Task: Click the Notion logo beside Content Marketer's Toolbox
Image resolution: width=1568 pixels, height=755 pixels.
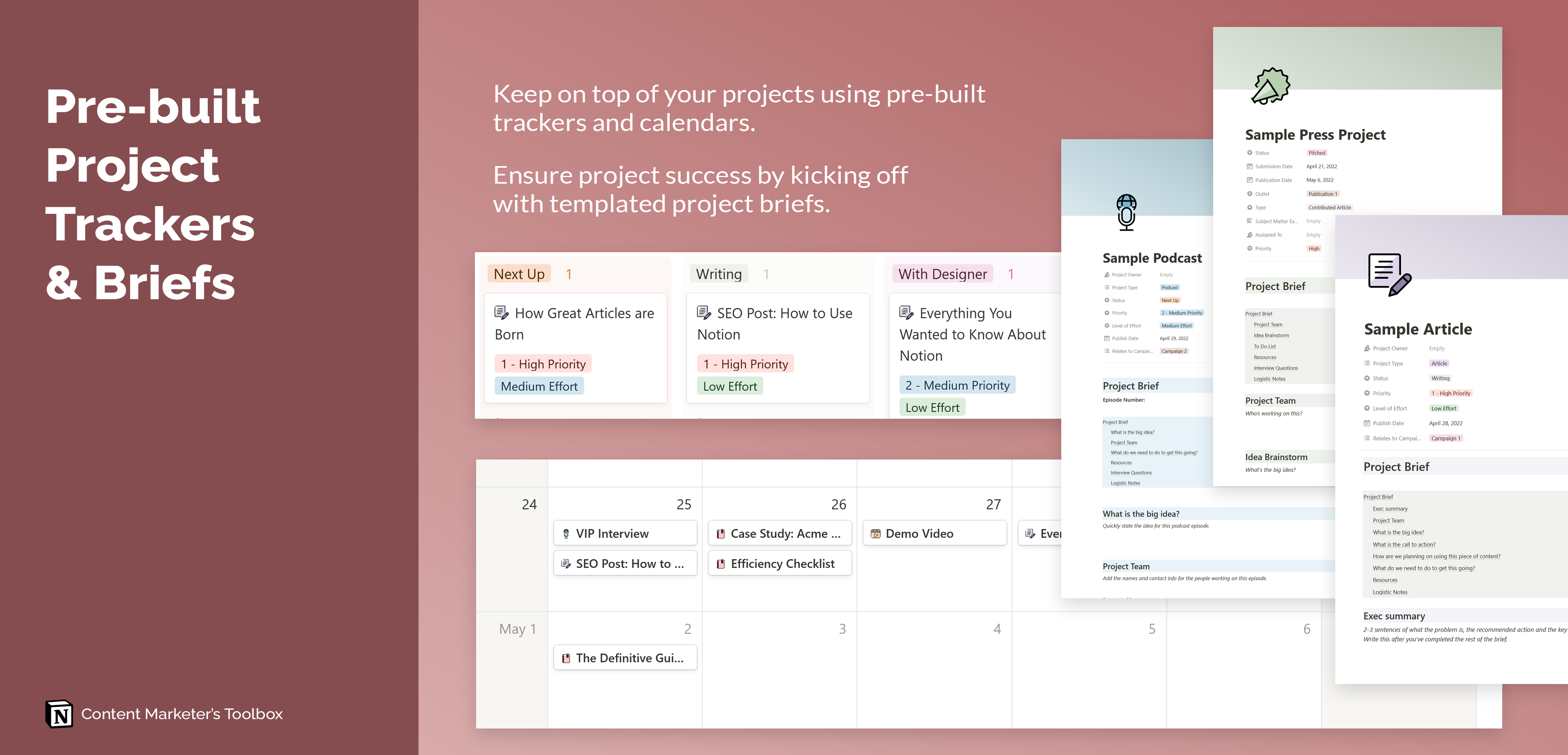Action: point(58,714)
